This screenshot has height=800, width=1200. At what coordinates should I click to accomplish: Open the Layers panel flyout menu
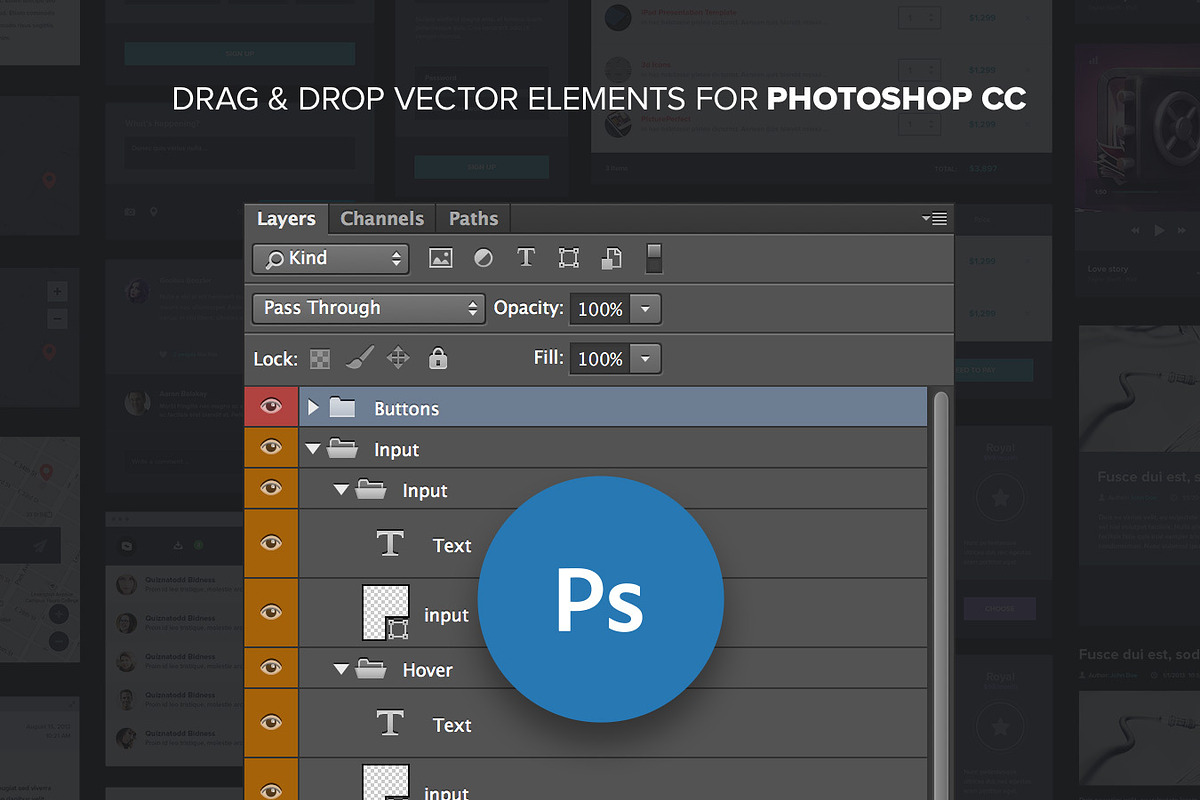934,219
